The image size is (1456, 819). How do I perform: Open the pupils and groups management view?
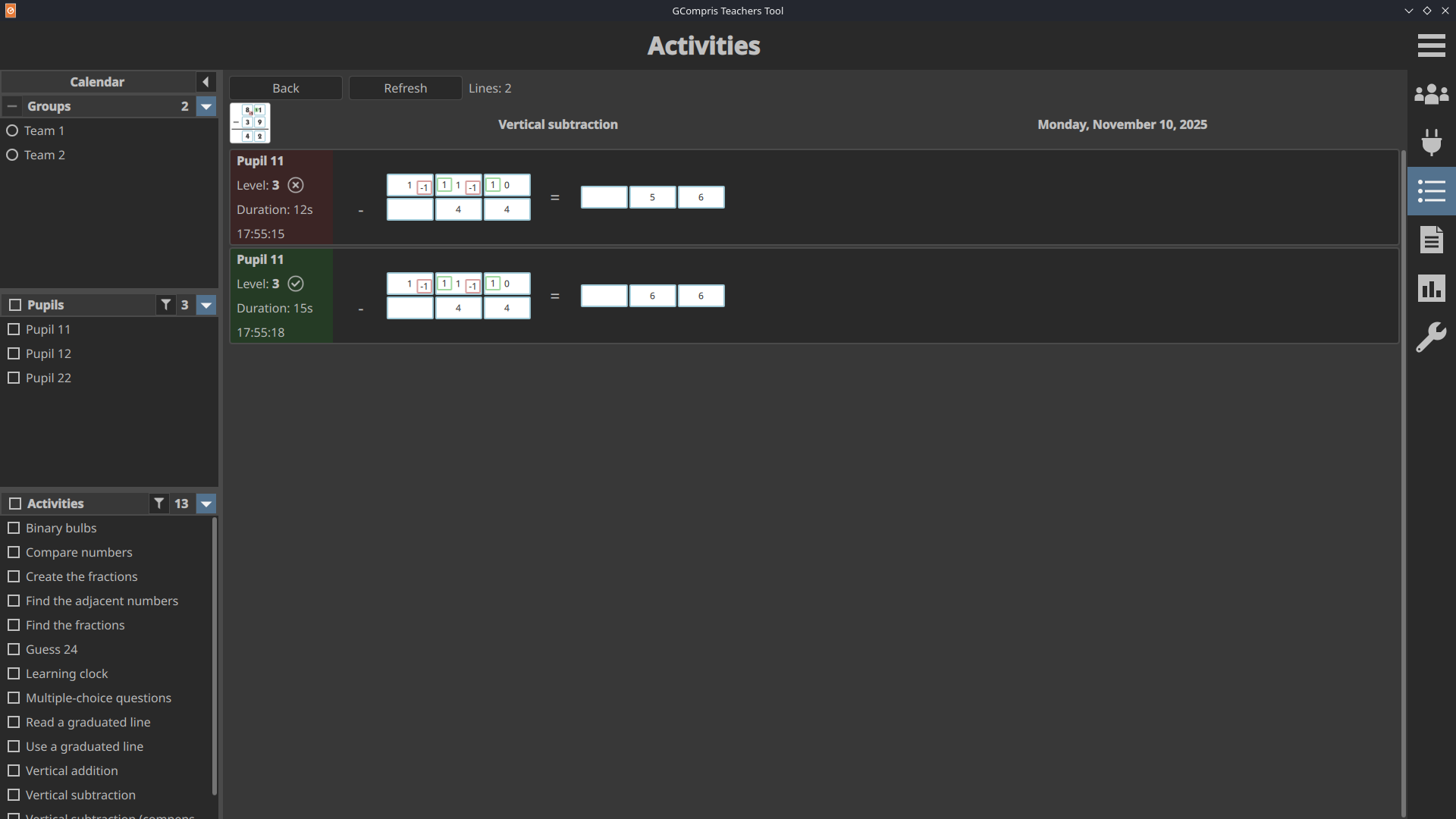coord(1431,94)
